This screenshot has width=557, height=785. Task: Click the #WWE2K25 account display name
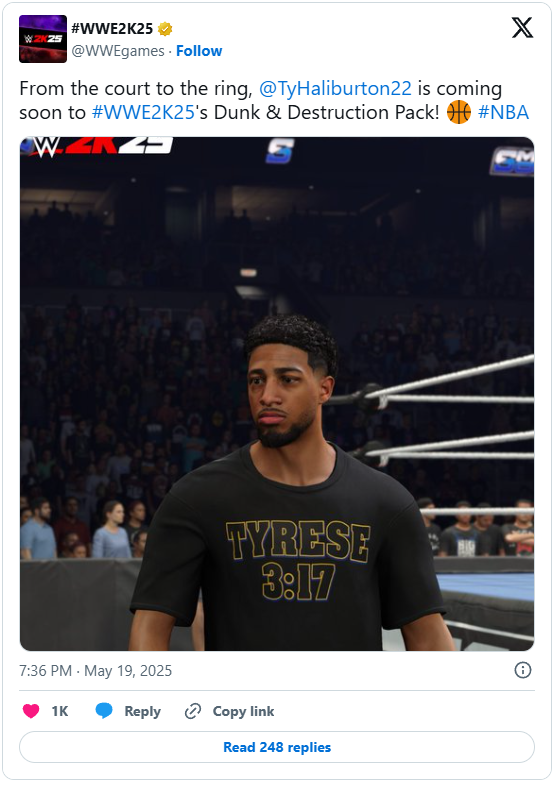coord(112,29)
